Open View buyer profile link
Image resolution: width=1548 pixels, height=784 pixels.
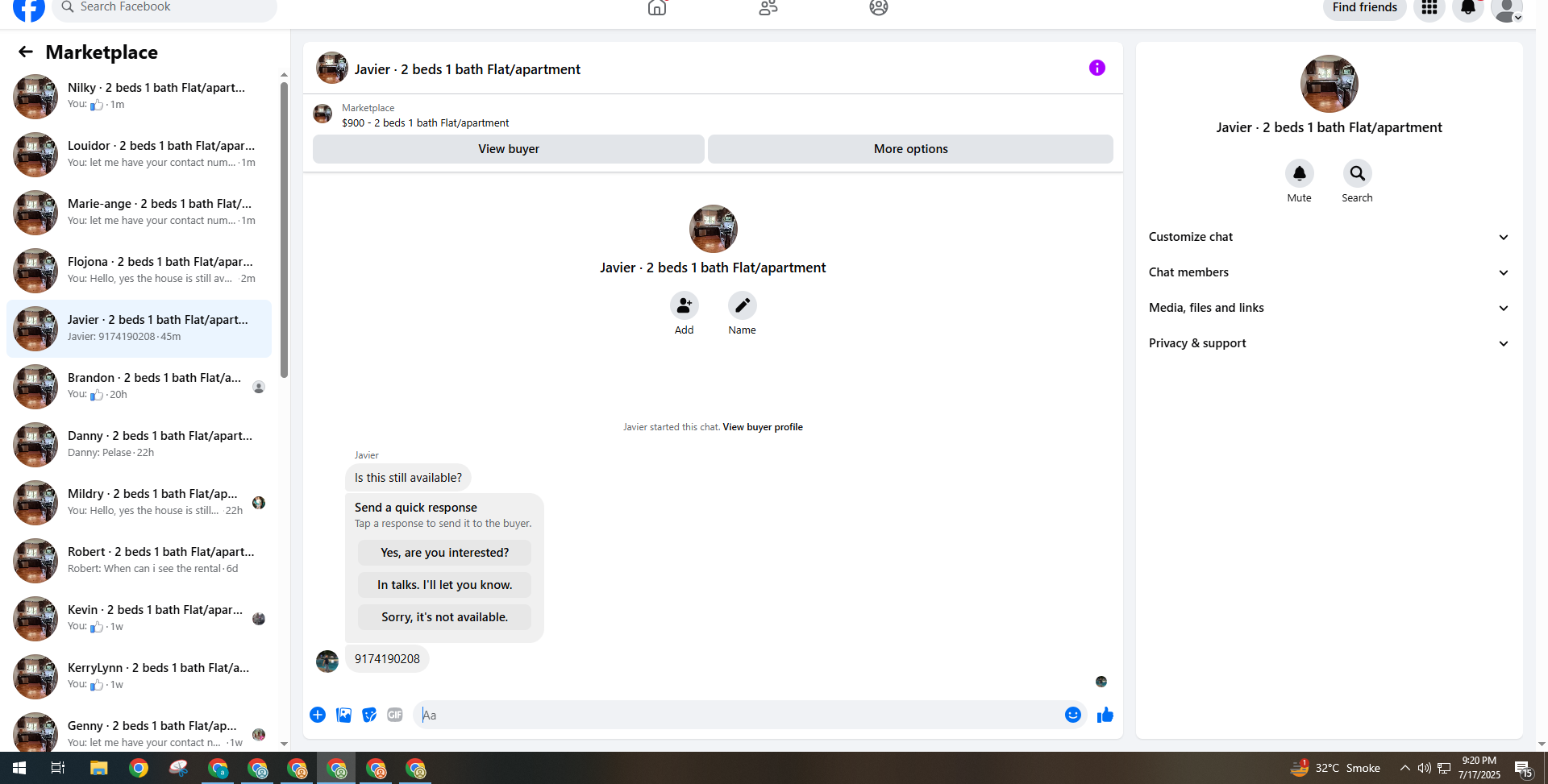click(763, 427)
